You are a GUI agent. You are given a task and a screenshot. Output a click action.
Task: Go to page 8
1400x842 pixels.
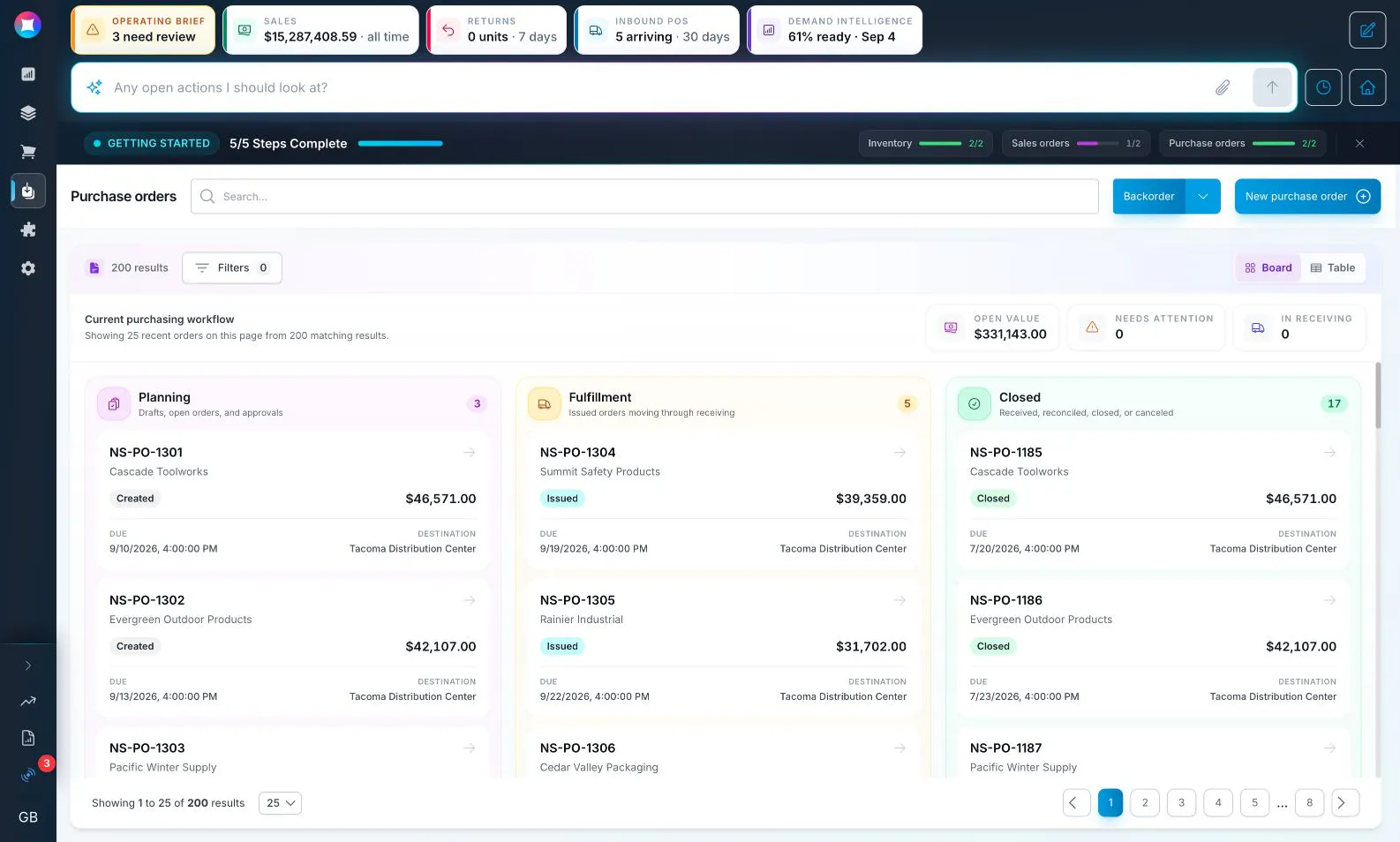[1309, 802]
